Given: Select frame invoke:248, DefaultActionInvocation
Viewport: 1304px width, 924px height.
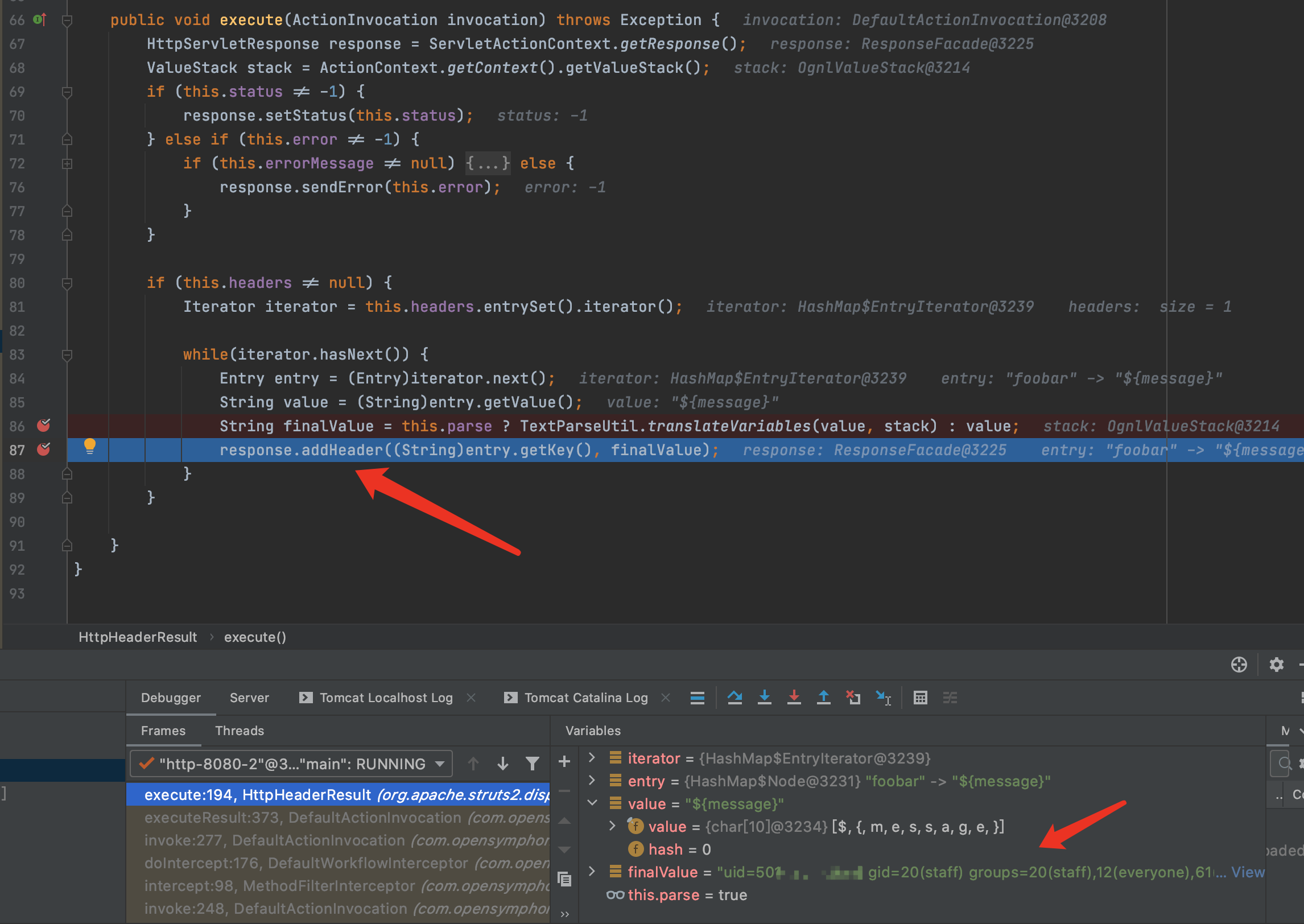Looking at the screenshot, I should (338, 908).
